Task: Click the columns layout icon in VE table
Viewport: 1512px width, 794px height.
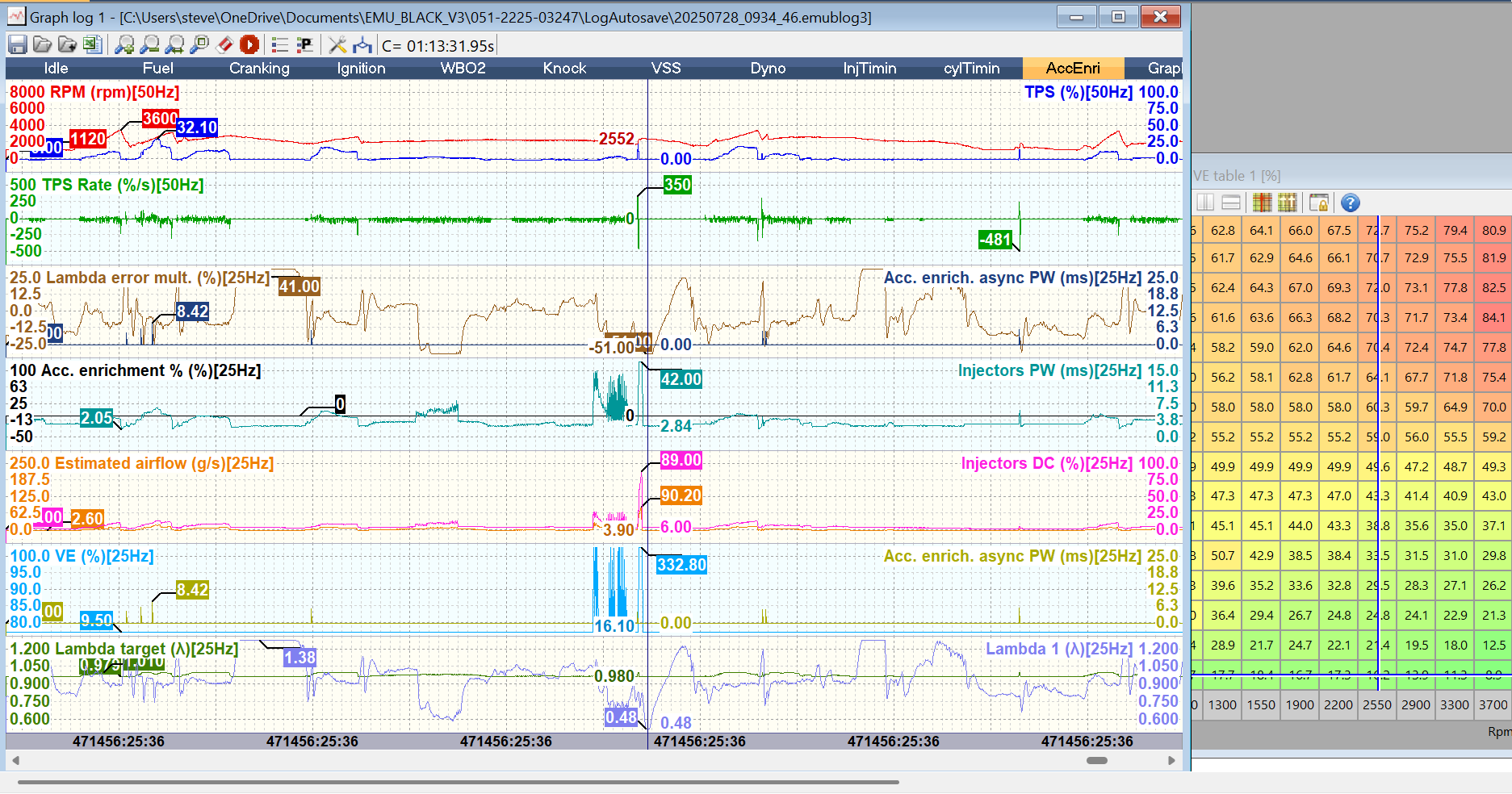Action: [x=1205, y=202]
